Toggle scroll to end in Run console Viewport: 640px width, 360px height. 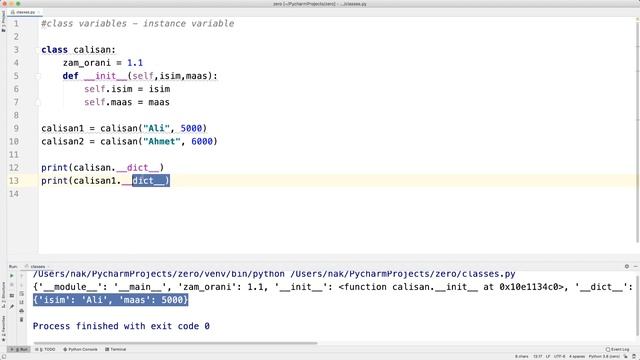point(22,302)
